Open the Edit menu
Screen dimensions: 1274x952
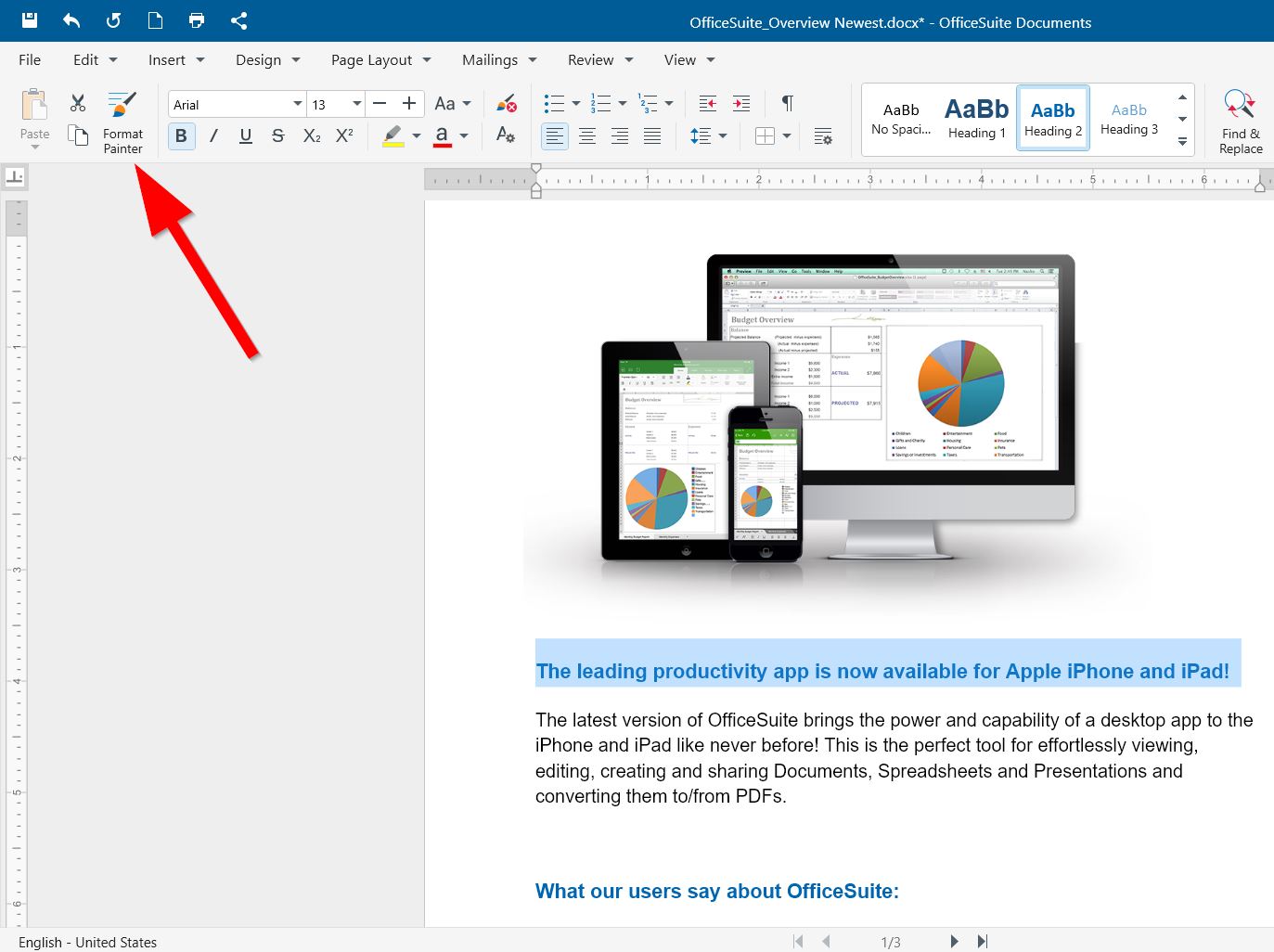[96, 59]
